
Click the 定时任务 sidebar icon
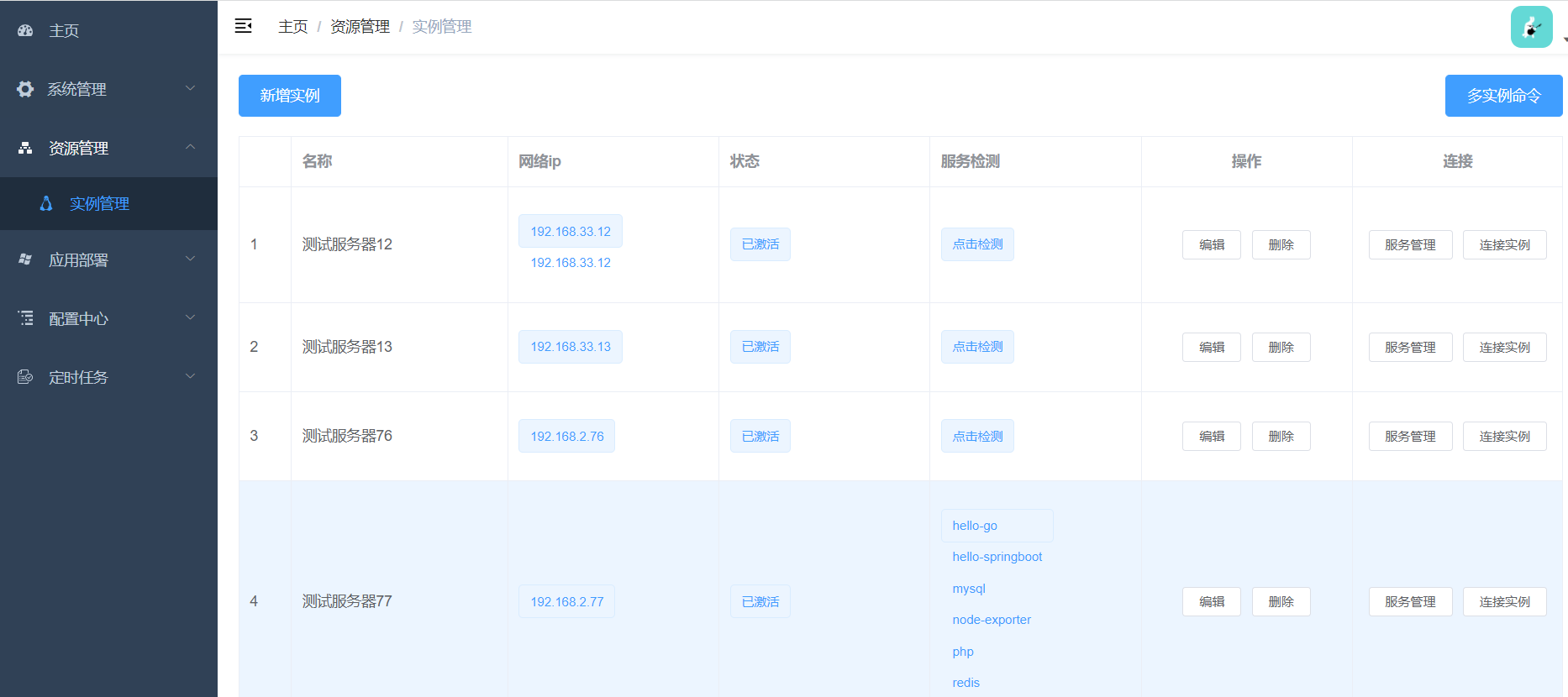click(x=25, y=377)
